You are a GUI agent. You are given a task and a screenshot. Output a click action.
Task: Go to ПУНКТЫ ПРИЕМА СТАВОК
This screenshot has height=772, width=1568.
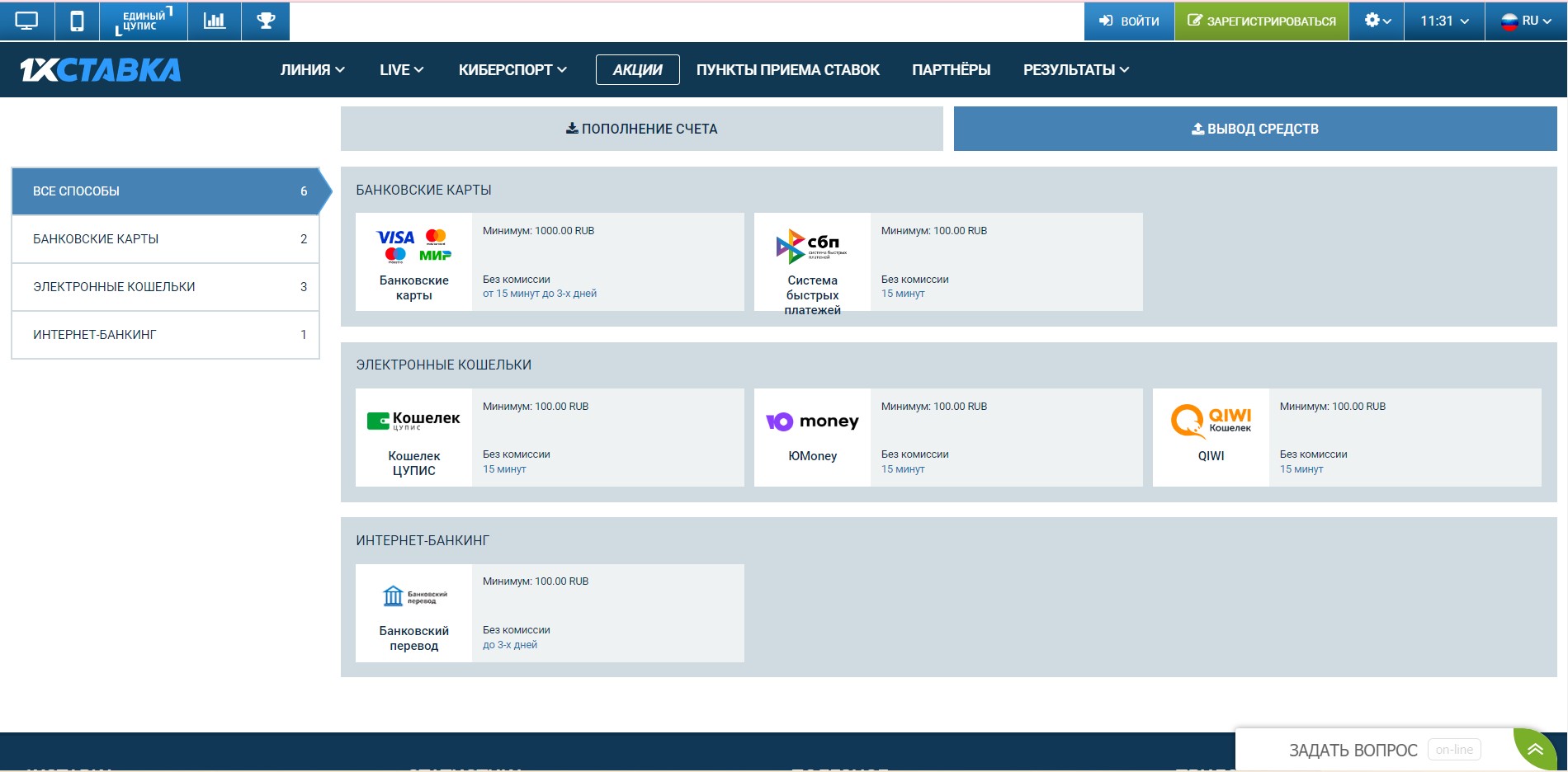(788, 70)
